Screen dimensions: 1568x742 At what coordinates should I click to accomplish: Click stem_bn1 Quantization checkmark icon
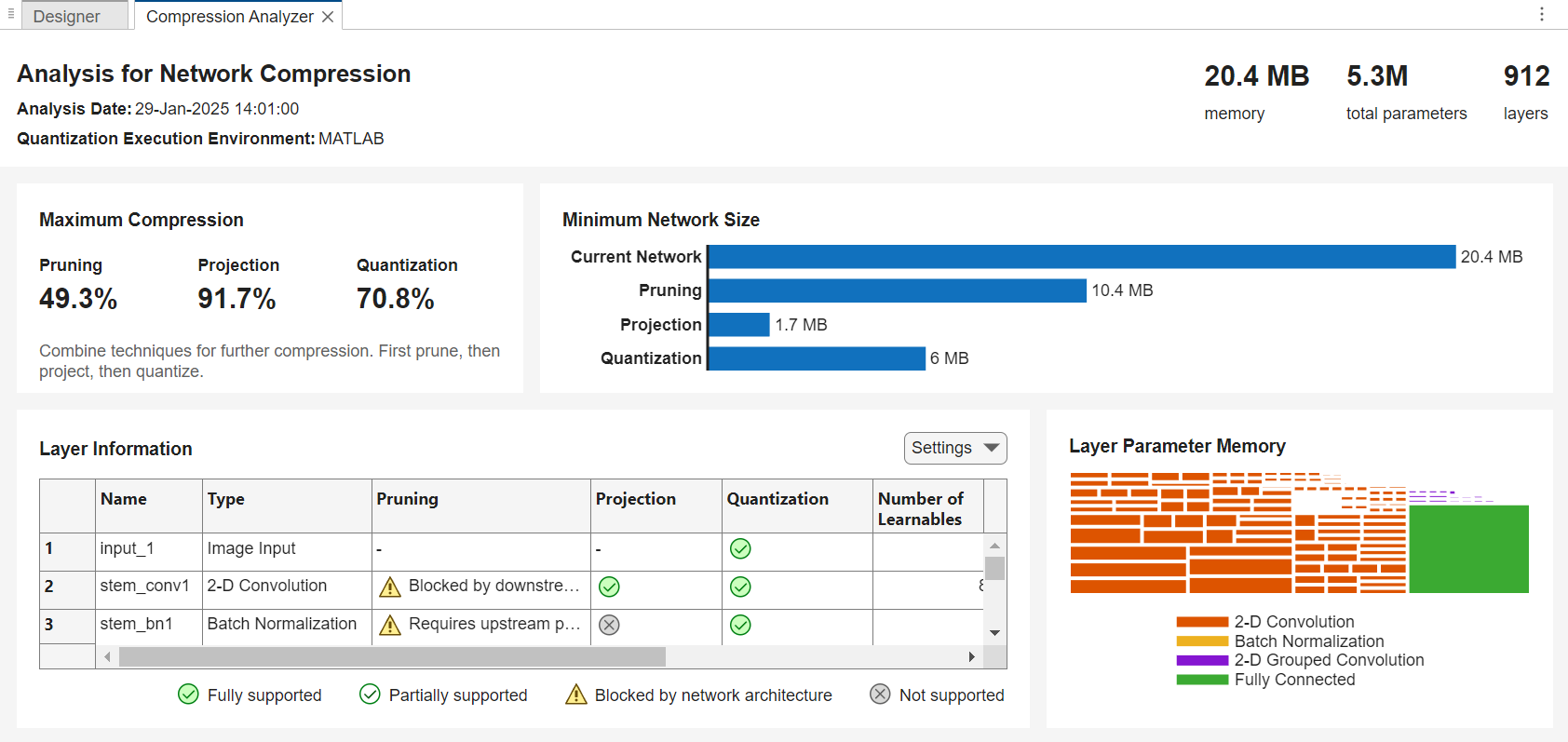click(x=740, y=625)
